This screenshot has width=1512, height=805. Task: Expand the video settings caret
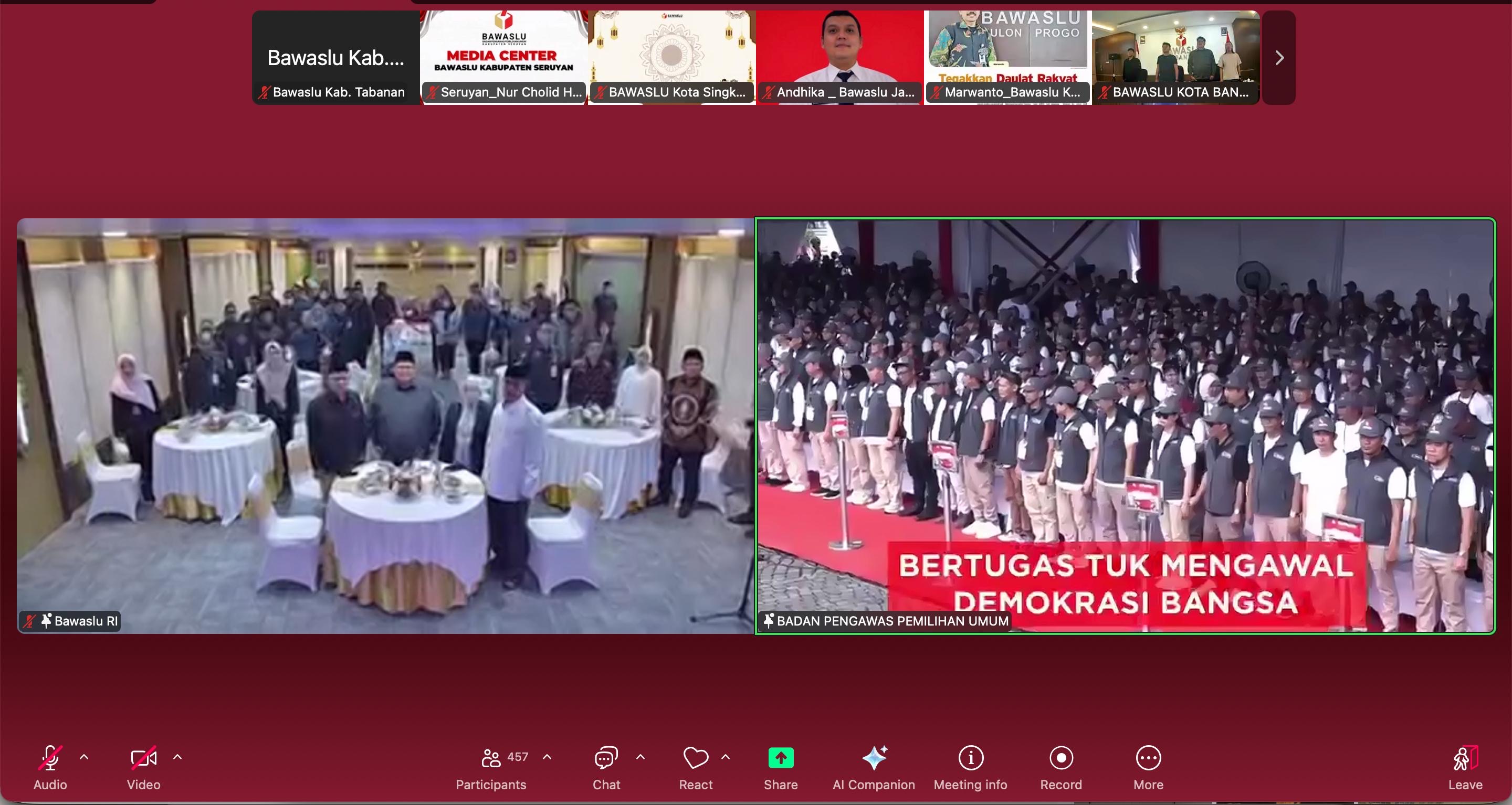pyautogui.click(x=177, y=757)
